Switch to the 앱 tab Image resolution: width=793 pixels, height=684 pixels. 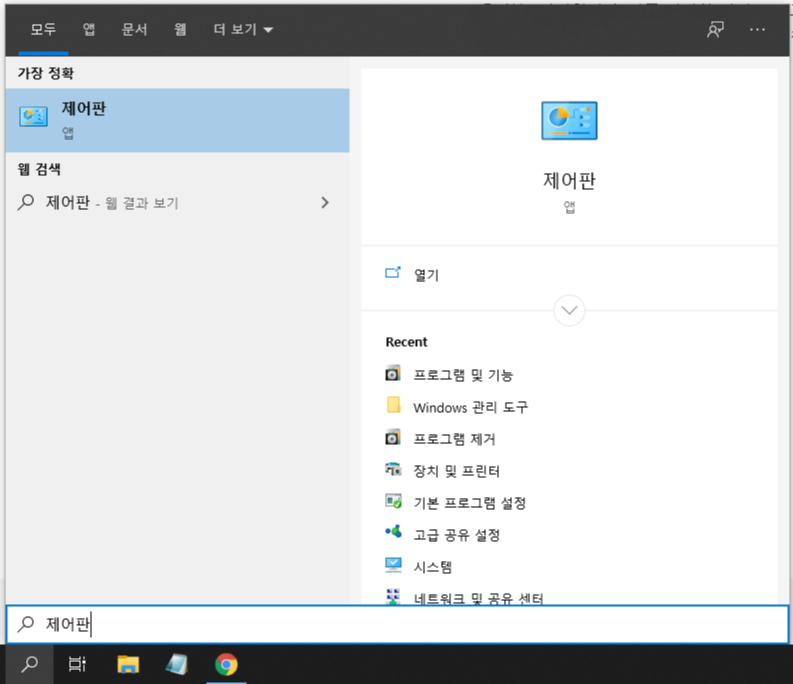click(x=89, y=29)
